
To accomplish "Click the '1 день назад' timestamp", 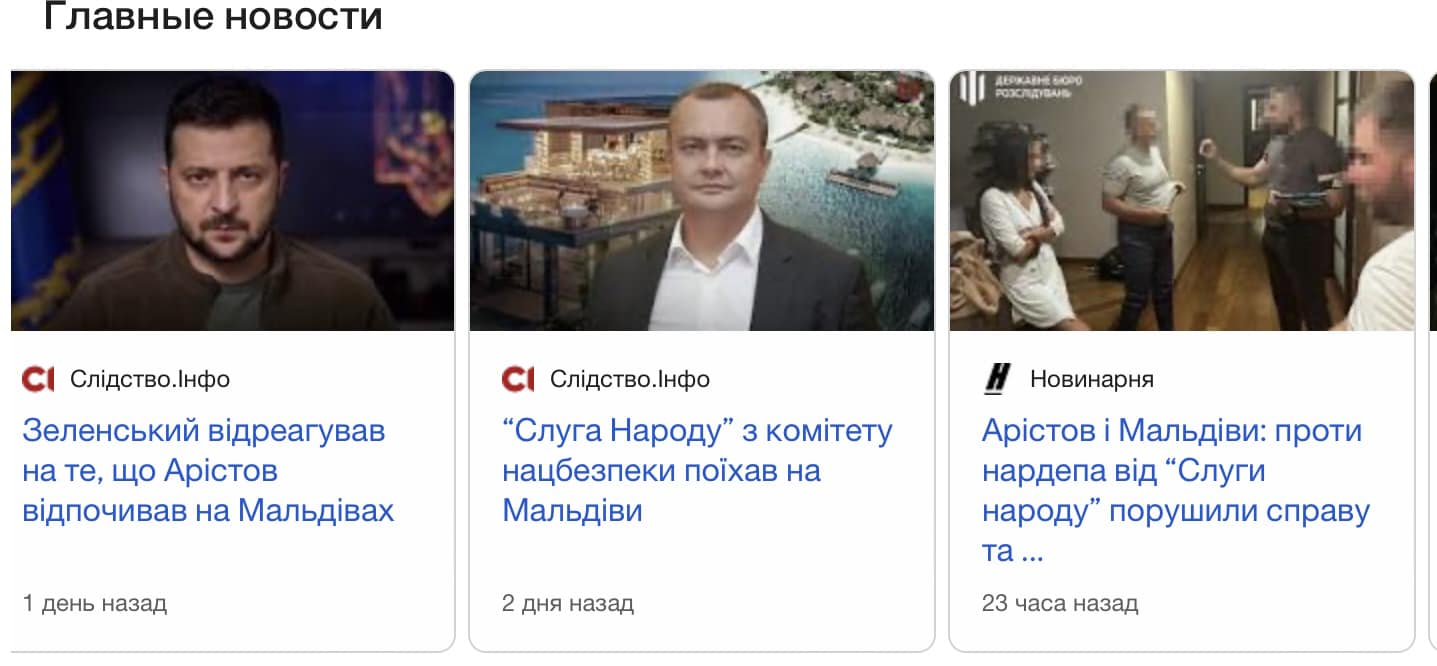I will pos(94,604).
